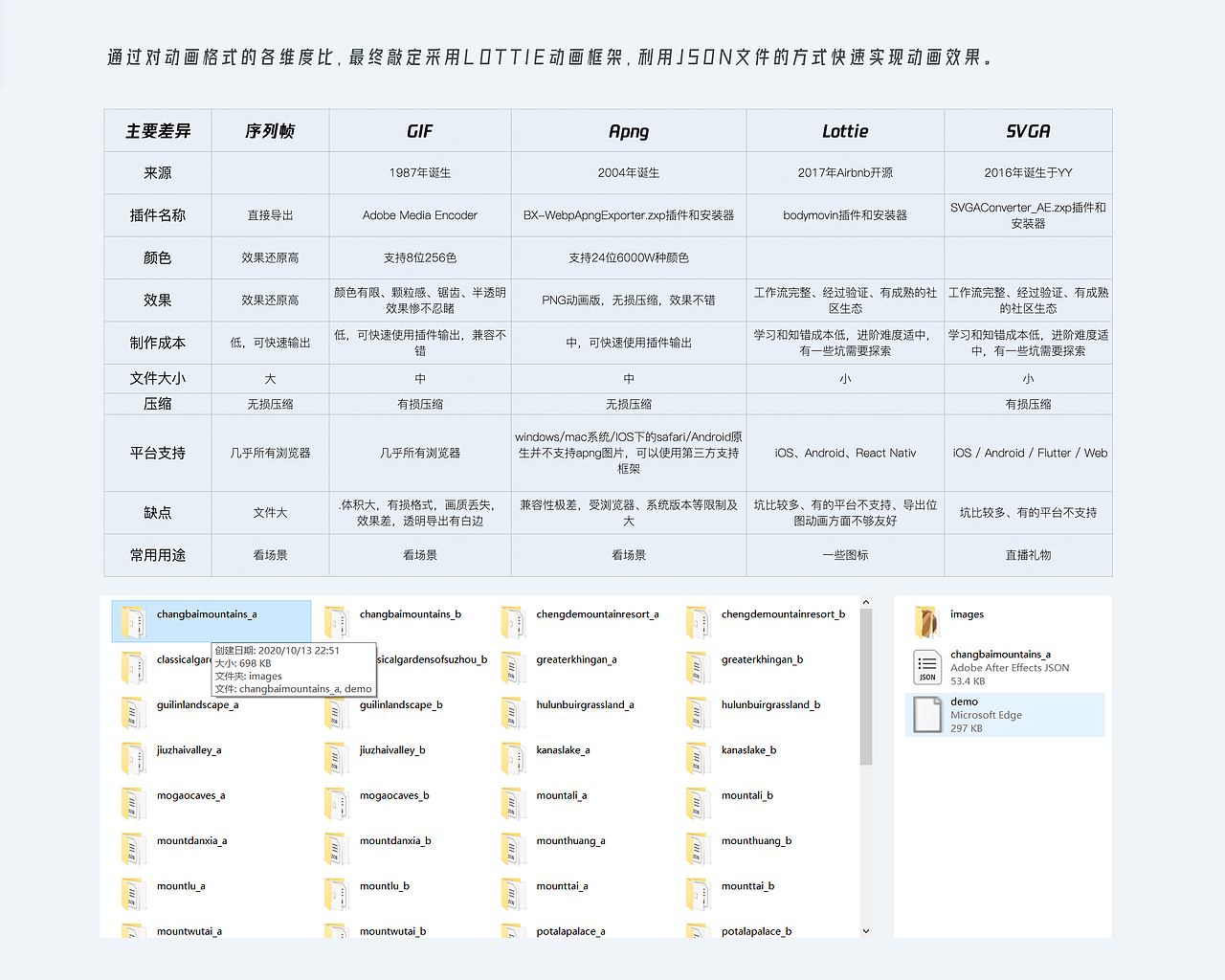The height and width of the screenshot is (980, 1225).
Task: Click the classicalgardensofsuzhou_a folder icon
Action: [134, 667]
